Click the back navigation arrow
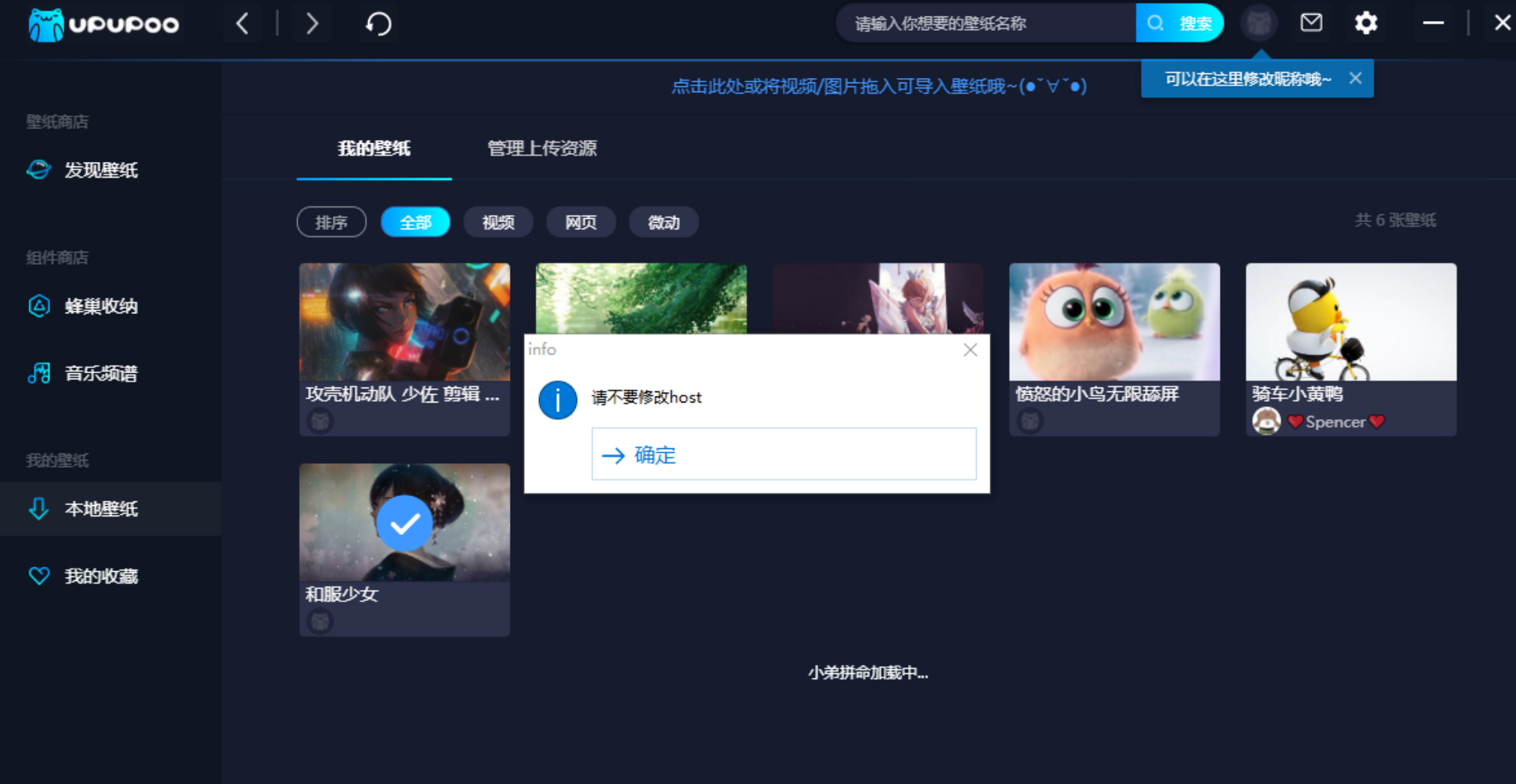Viewport: 1516px width, 784px height. (242, 24)
